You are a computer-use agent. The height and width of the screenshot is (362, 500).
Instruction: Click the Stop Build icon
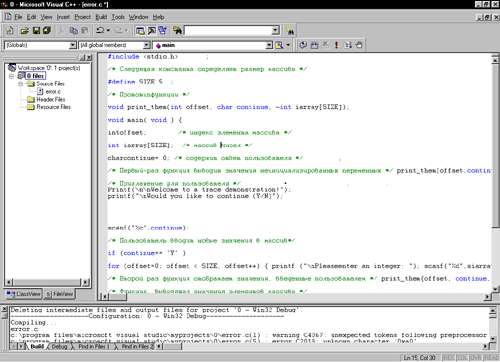point(325,45)
